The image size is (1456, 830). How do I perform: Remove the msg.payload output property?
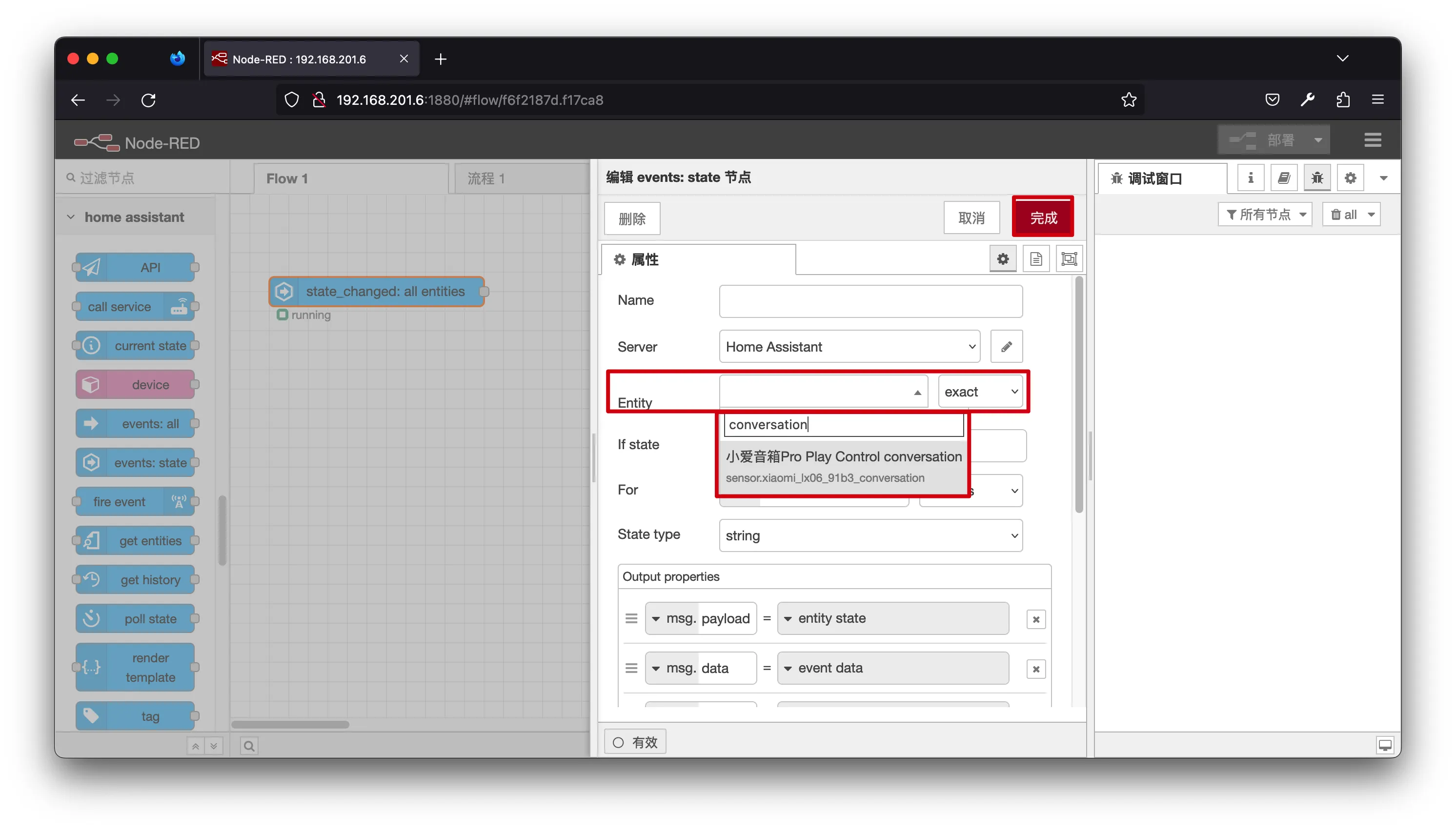pos(1036,619)
